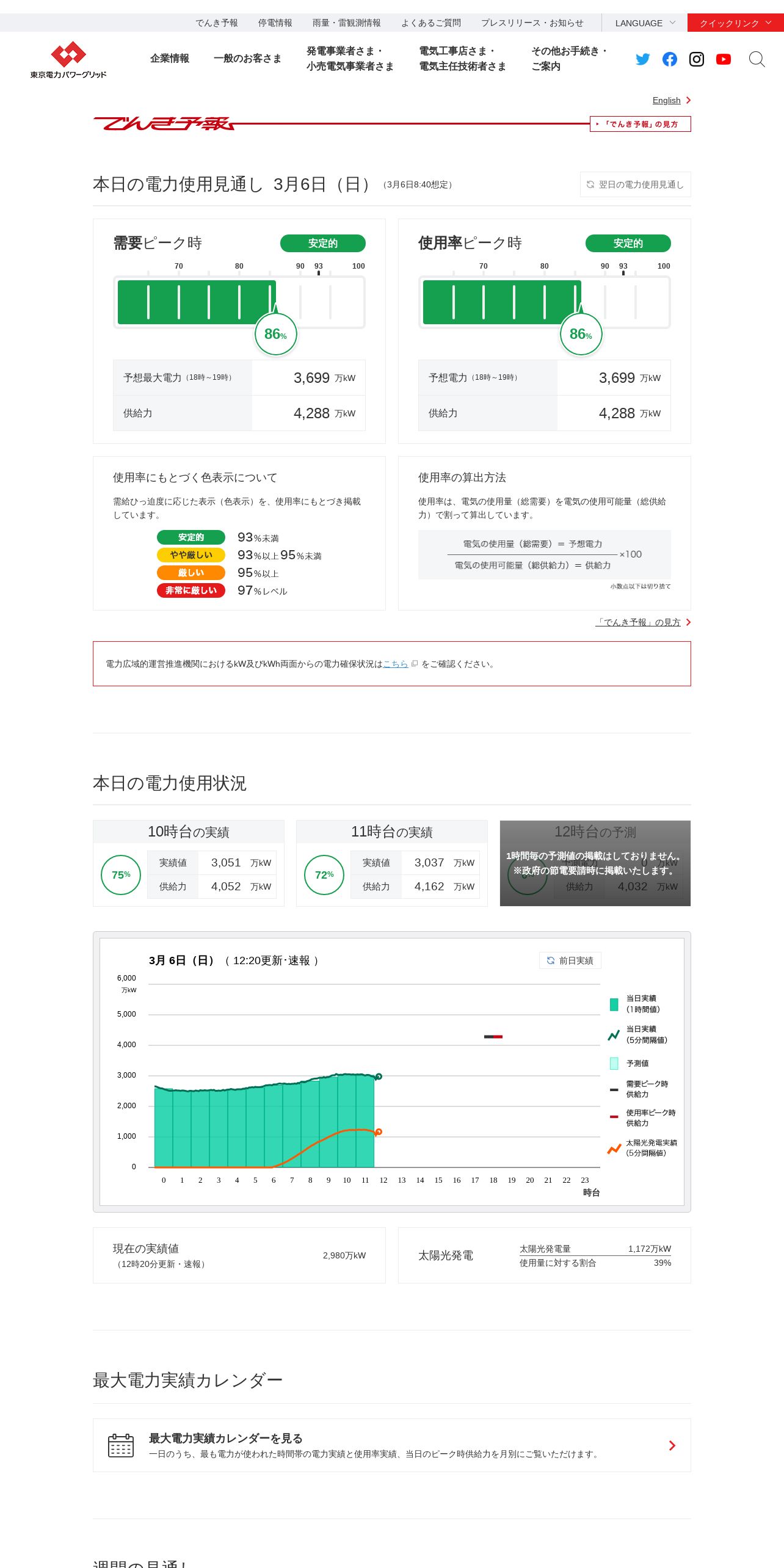
Task: Click 需要ピーク時 usage gauge bar
Action: 239,302
